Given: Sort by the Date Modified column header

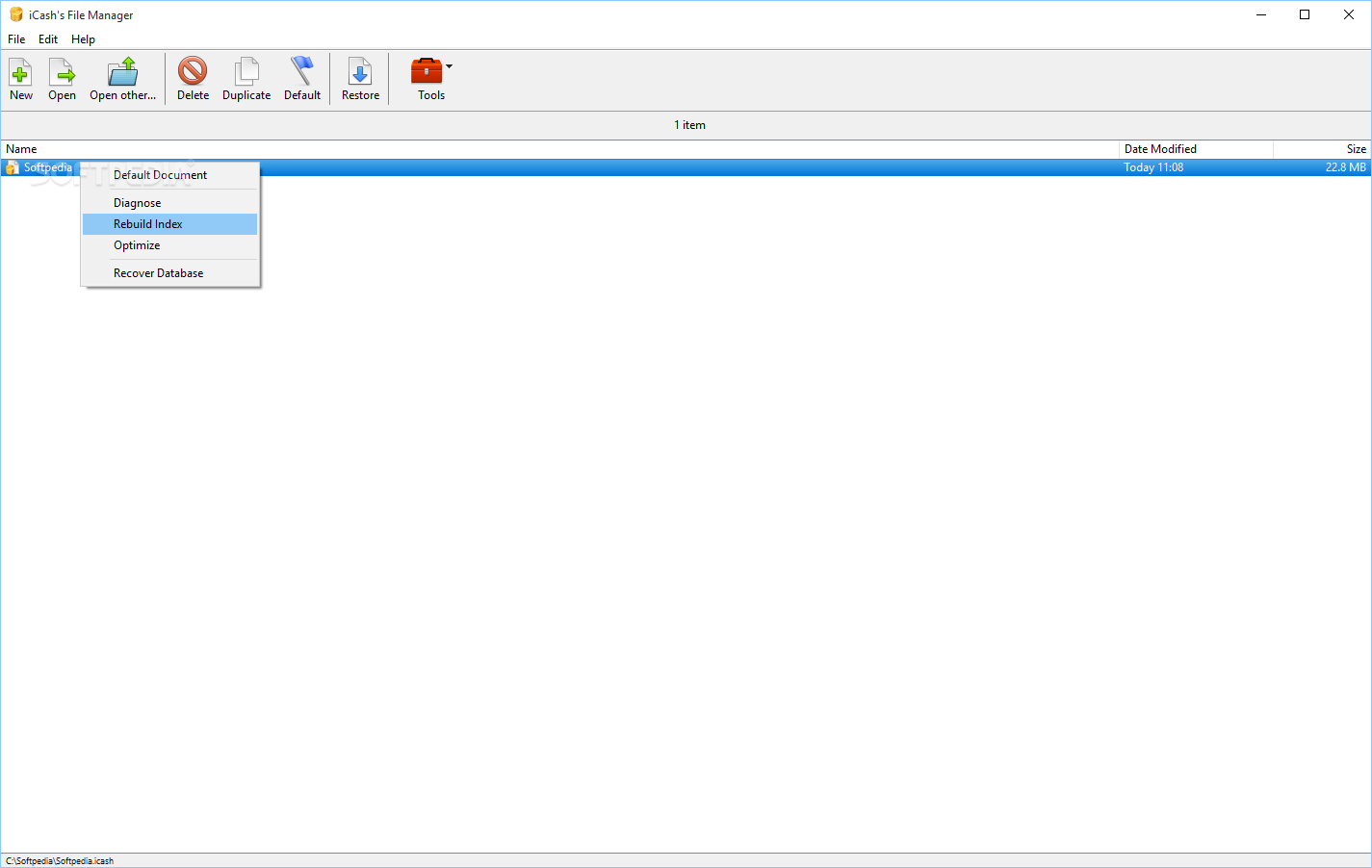Looking at the screenshot, I should click(x=1196, y=149).
